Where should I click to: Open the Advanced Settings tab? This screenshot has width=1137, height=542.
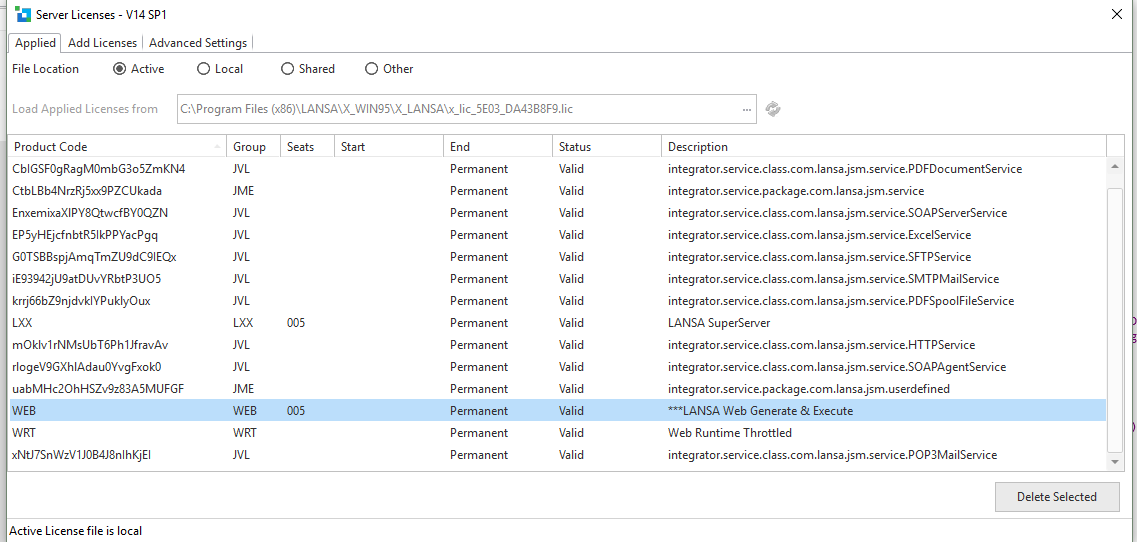pyautogui.click(x=198, y=43)
